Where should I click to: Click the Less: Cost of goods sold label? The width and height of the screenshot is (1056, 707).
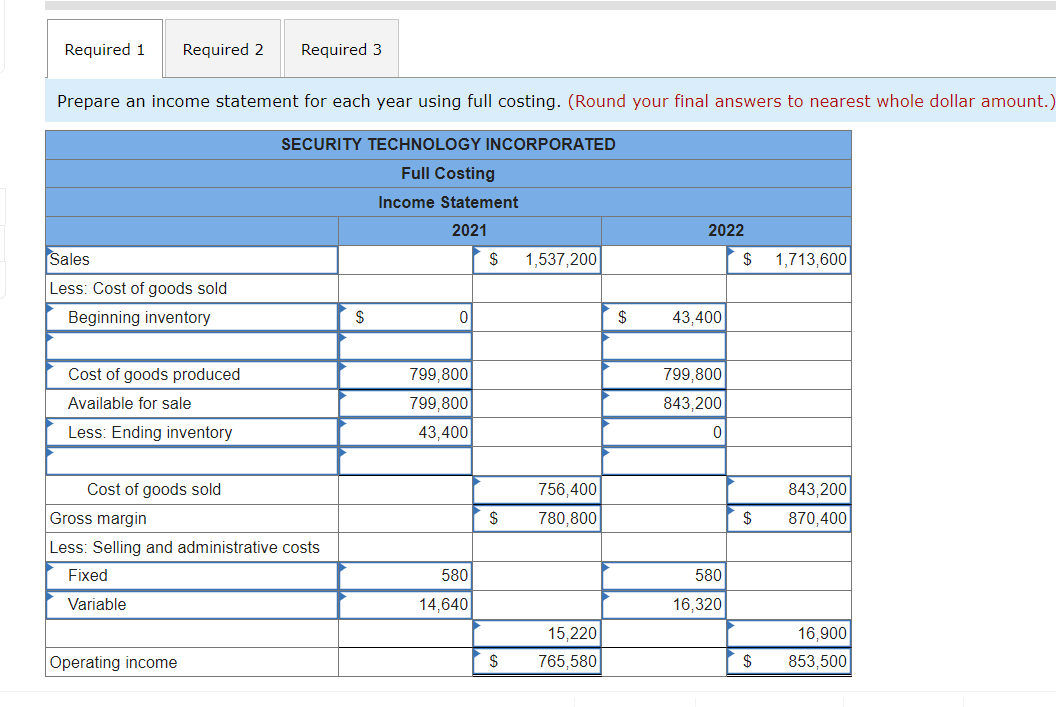[138, 288]
